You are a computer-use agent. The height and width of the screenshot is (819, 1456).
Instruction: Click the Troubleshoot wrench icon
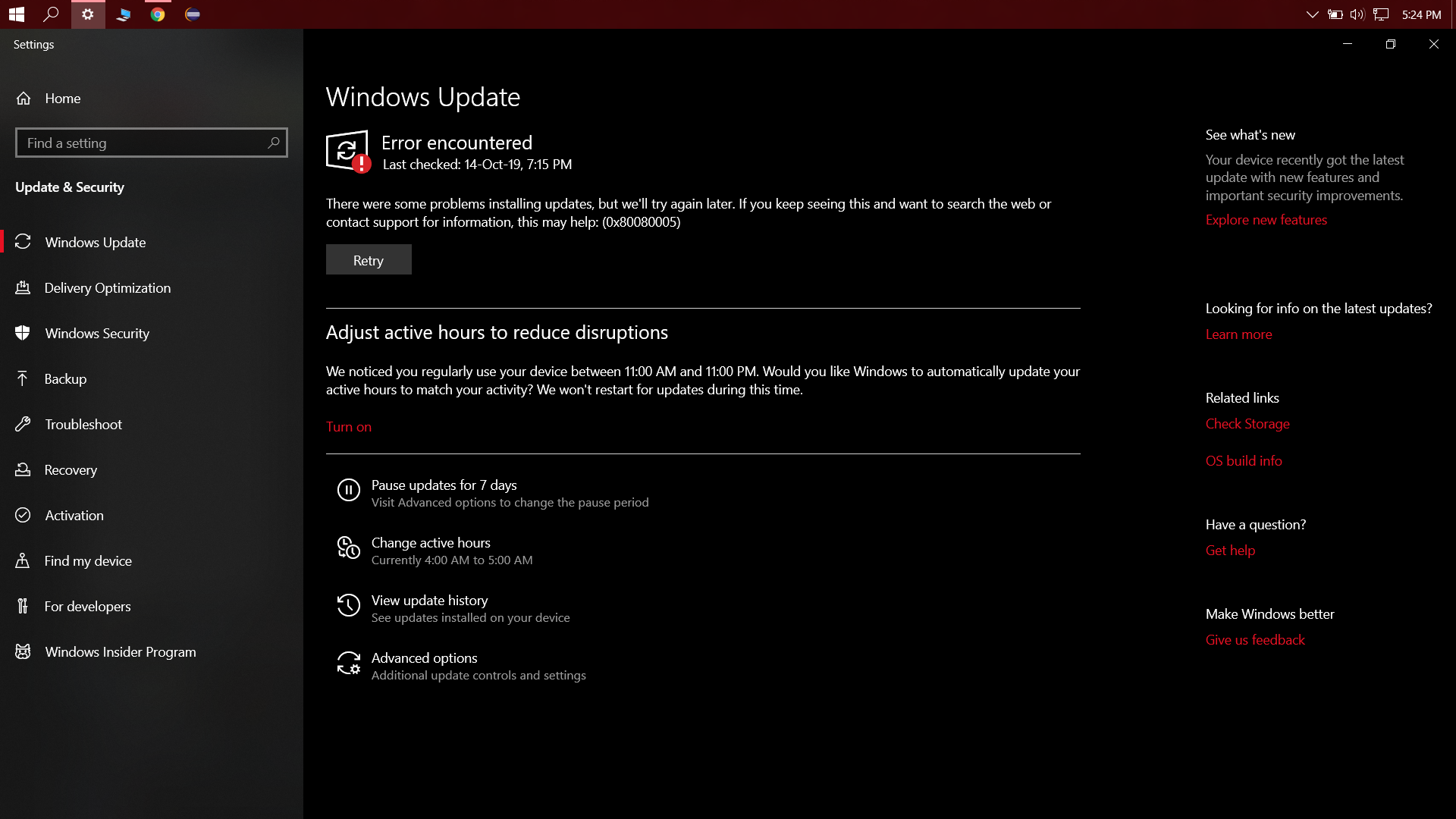[23, 424]
